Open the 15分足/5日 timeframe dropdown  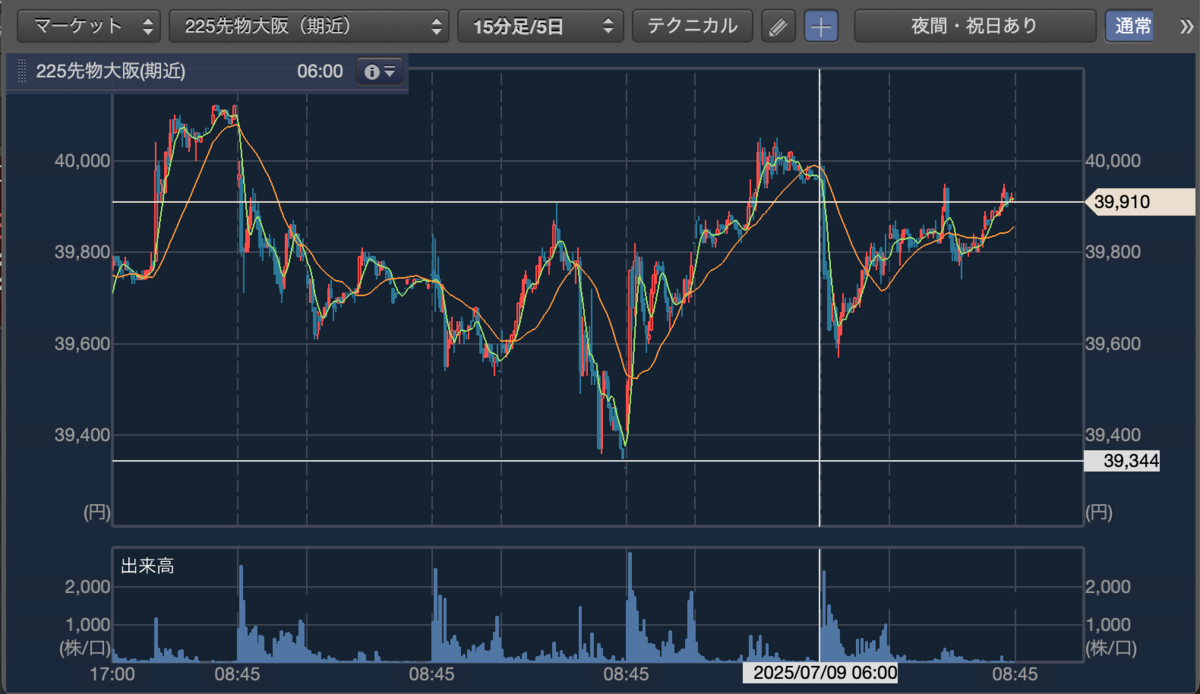(x=540, y=26)
